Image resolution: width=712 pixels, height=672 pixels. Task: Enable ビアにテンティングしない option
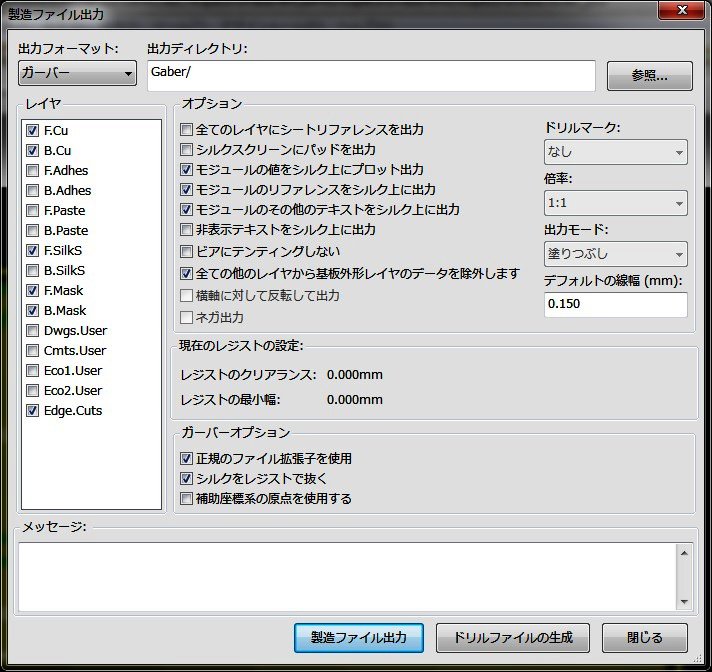pos(186,252)
